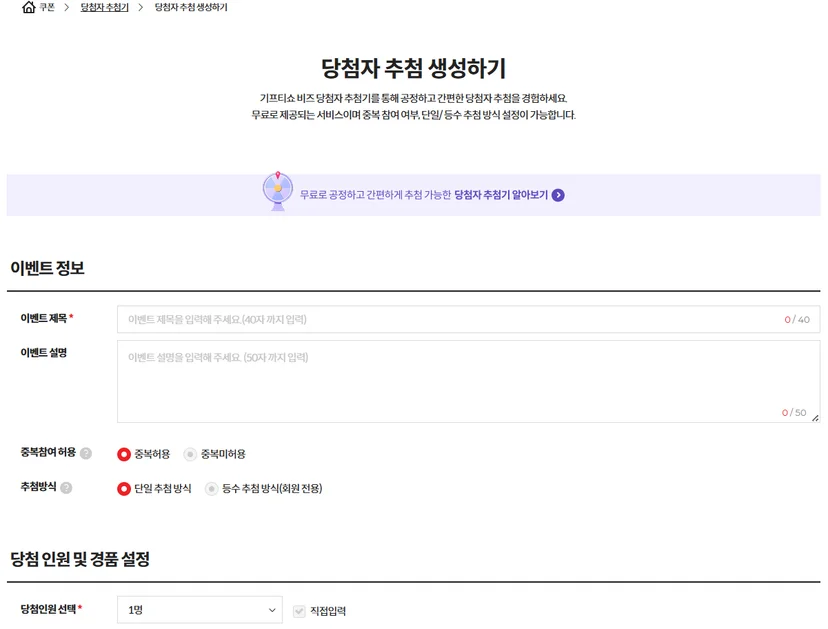The width and height of the screenshot is (828, 629).
Task: Click the 중복참여허용 help icon
Action: tap(86, 453)
